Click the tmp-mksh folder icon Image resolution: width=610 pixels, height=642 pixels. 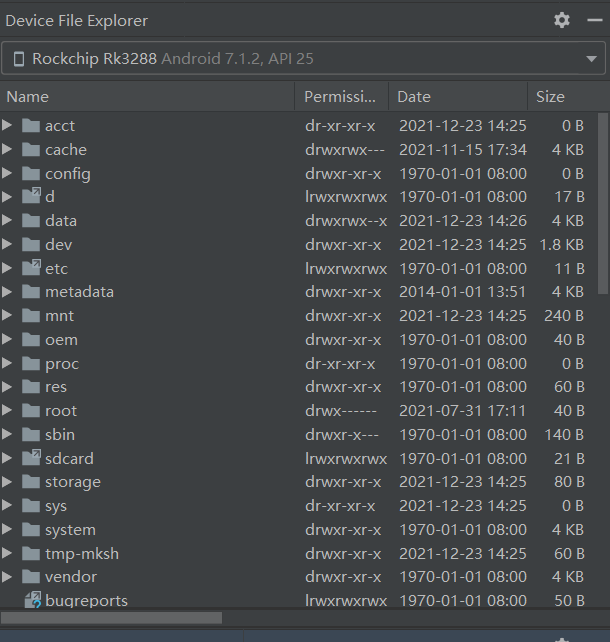pos(31,553)
